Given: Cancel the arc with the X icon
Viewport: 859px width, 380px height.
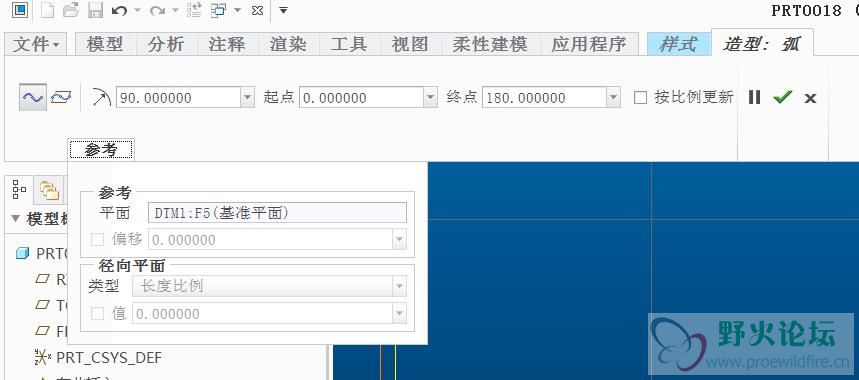Looking at the screenshot, I should (x=810, y=99).
